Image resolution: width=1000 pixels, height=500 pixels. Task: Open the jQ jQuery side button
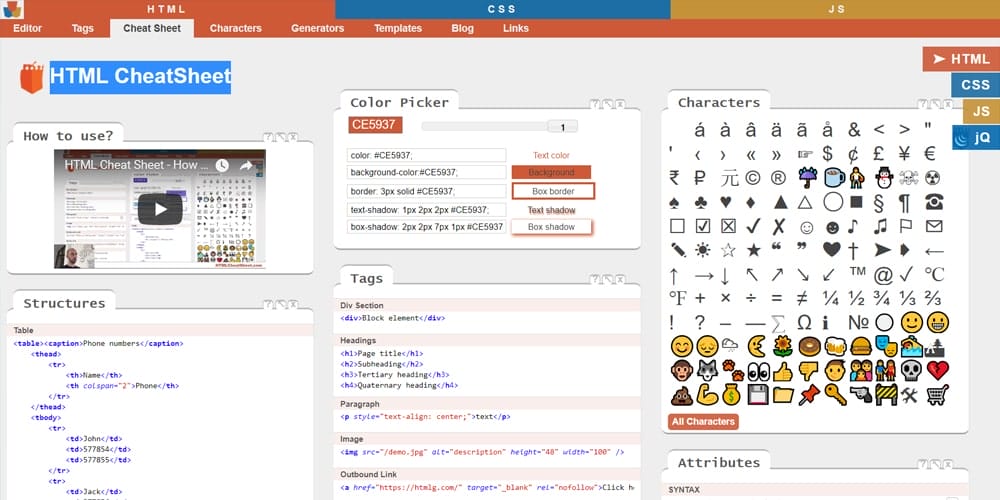coord(976,137)
